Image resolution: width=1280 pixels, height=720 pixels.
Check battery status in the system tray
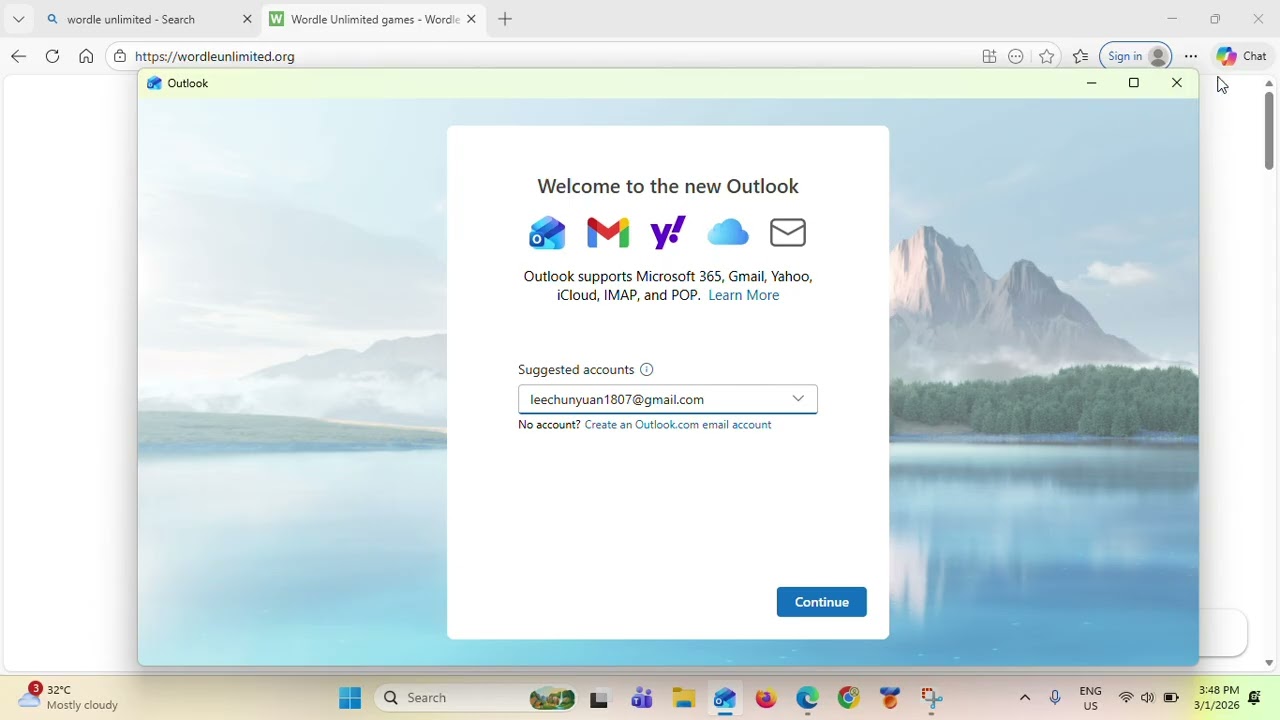1171,698
